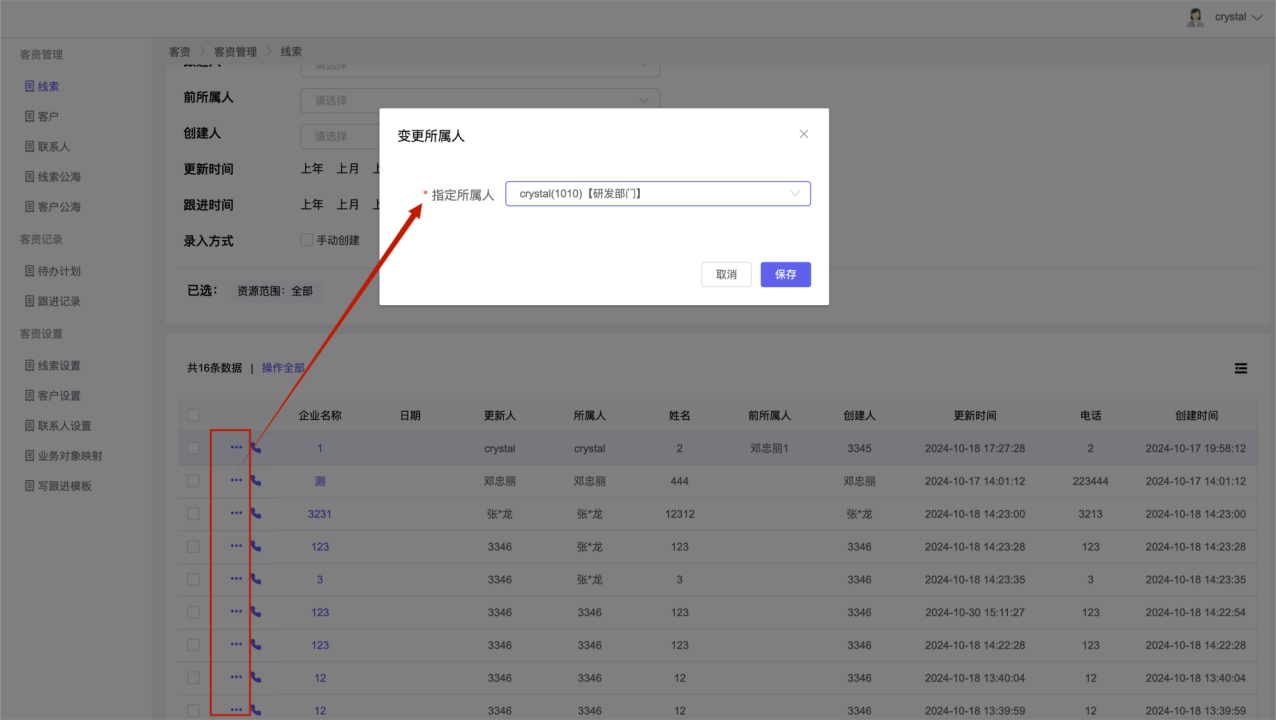Click phone icon in row updated 13:40:04

(x=256, y=677)
